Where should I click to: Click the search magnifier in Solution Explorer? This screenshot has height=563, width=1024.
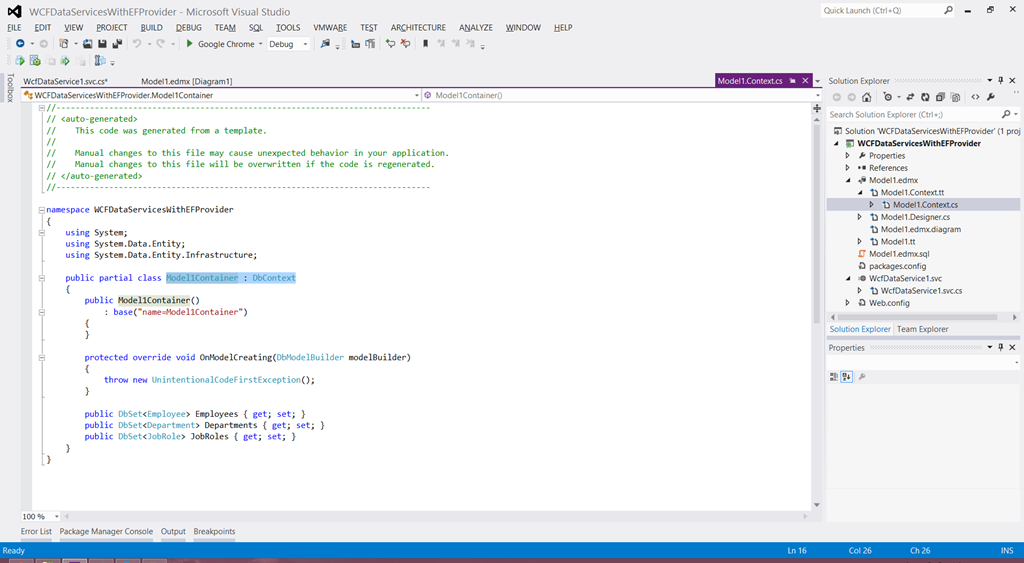1006,114
